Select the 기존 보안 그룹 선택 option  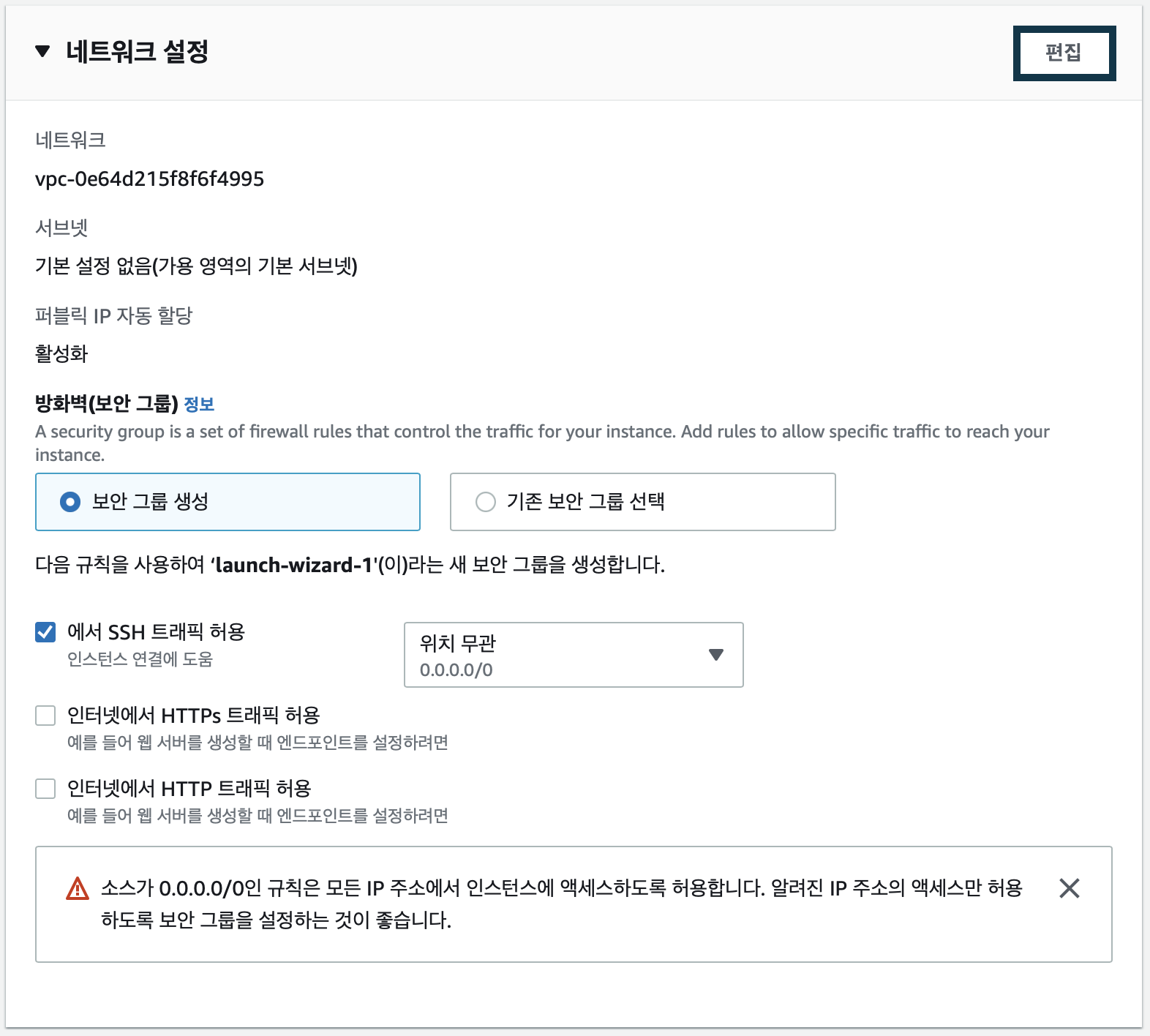(484, 502)
